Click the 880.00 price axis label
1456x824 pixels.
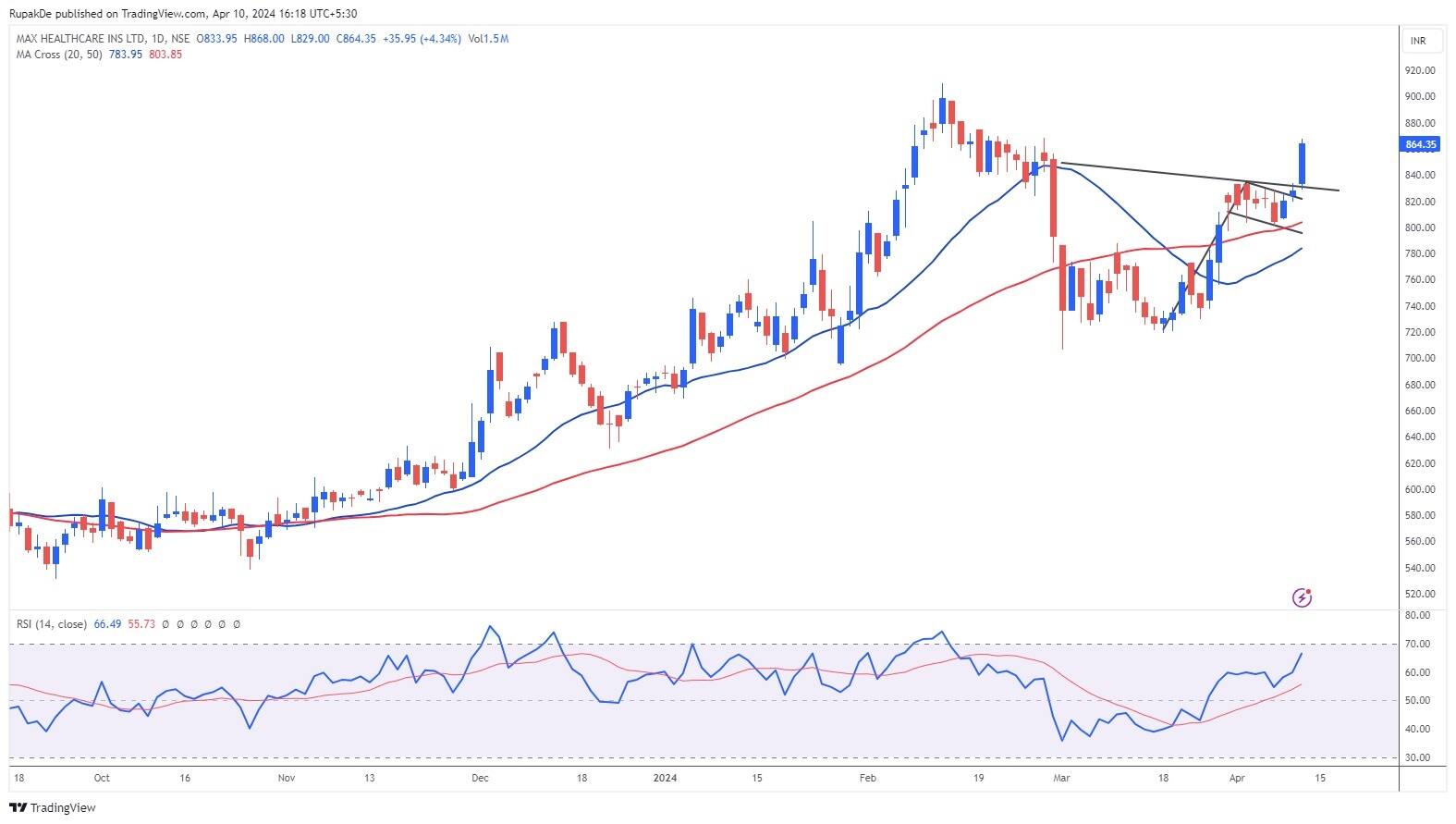pos(1420,123)
